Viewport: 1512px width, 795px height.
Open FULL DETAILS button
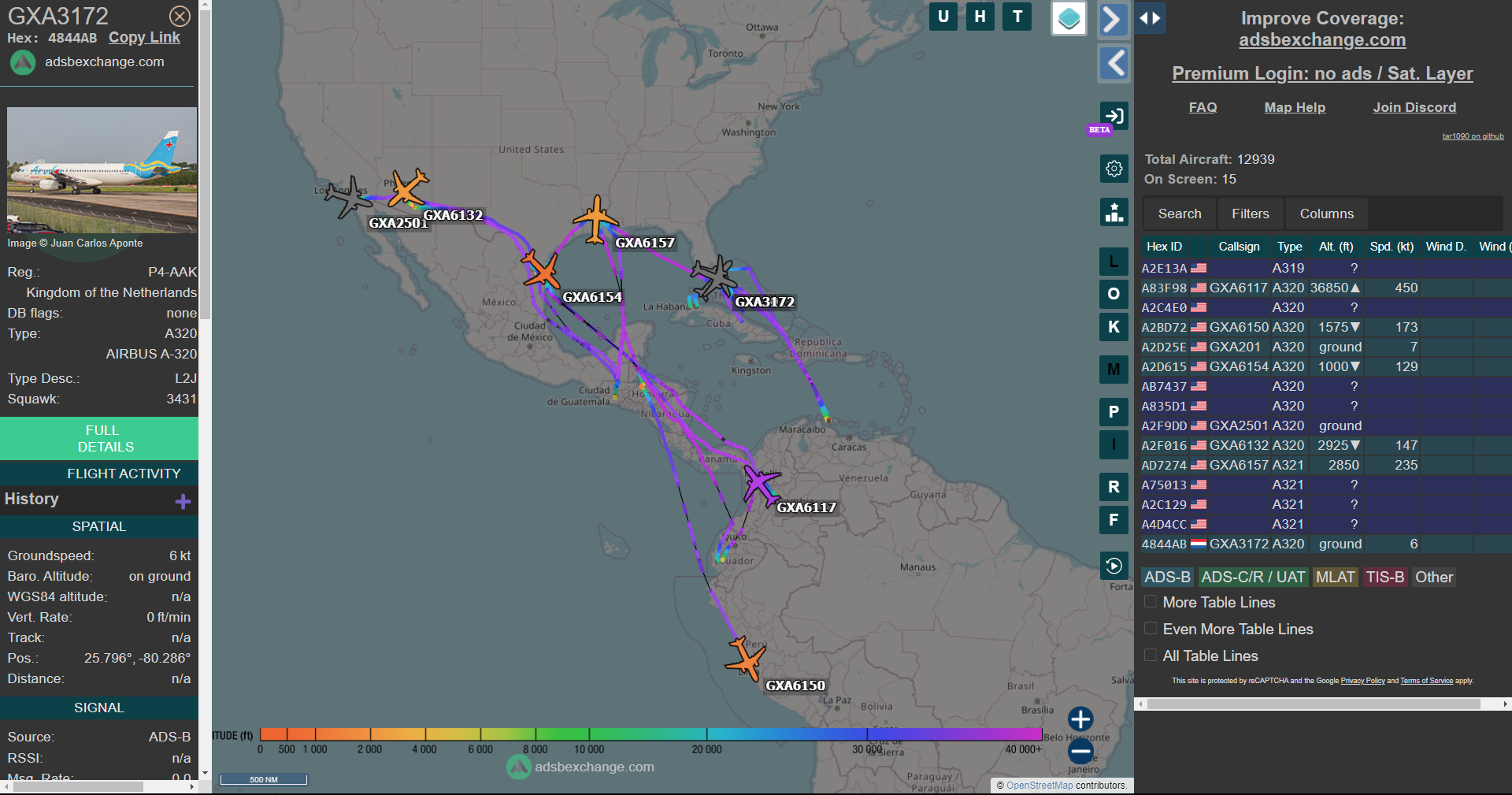click(99, 439)
